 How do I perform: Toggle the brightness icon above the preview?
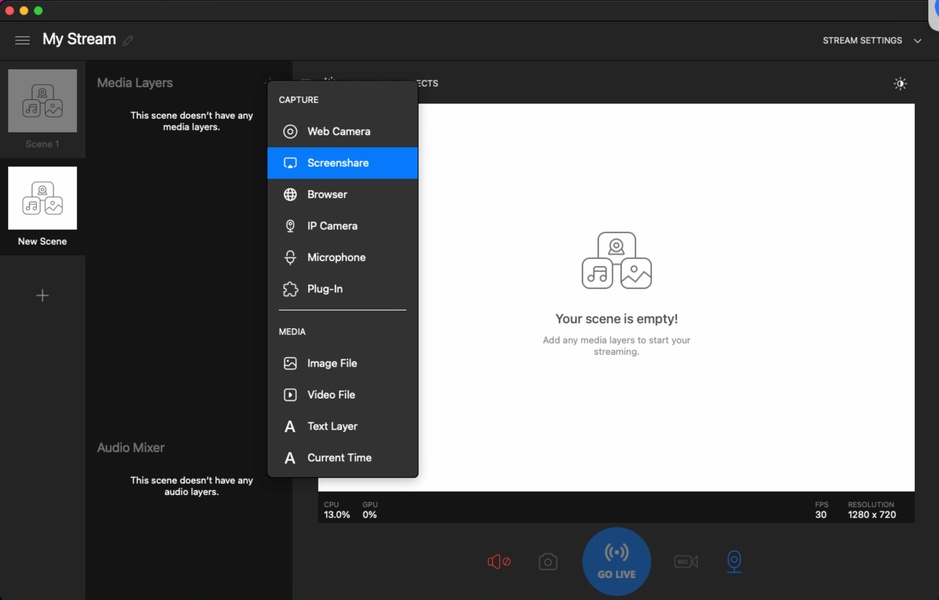(x=900, y=84)
